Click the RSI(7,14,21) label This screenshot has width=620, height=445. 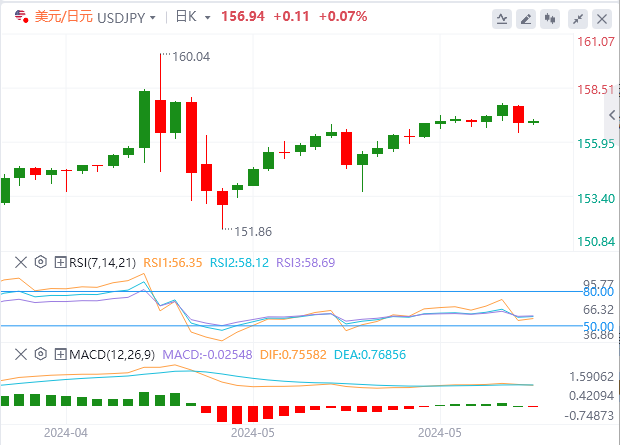point(102,263)
